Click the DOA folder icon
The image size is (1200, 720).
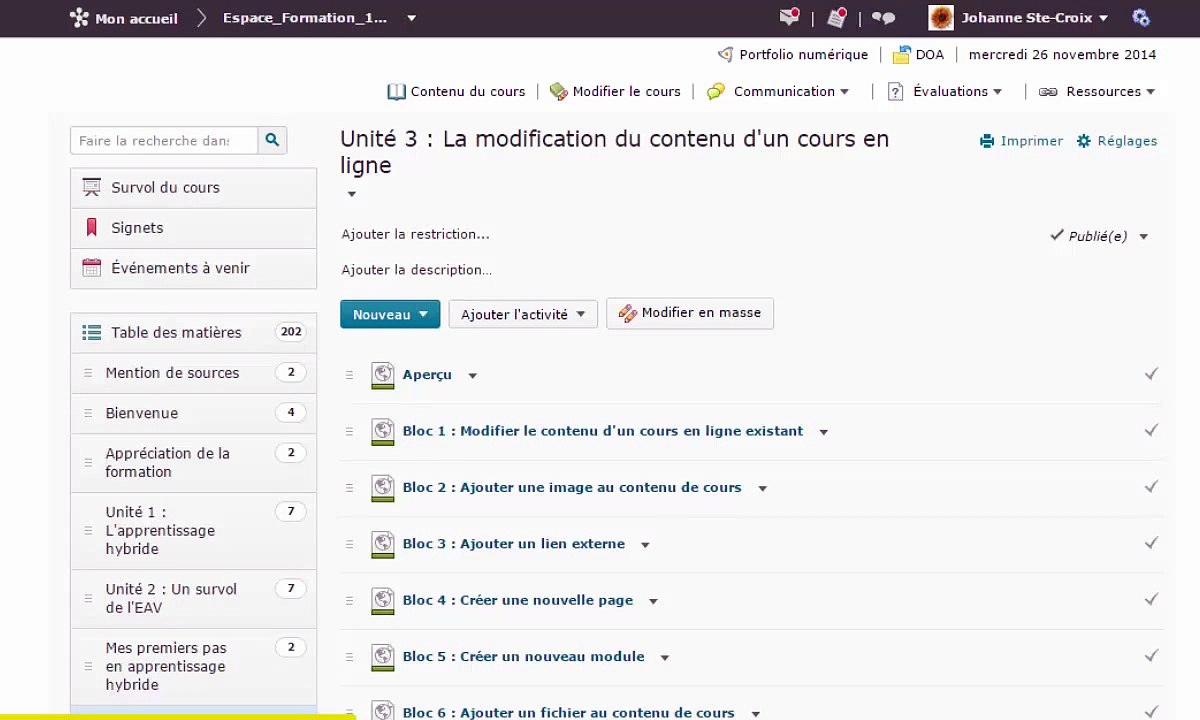[902, 54]
